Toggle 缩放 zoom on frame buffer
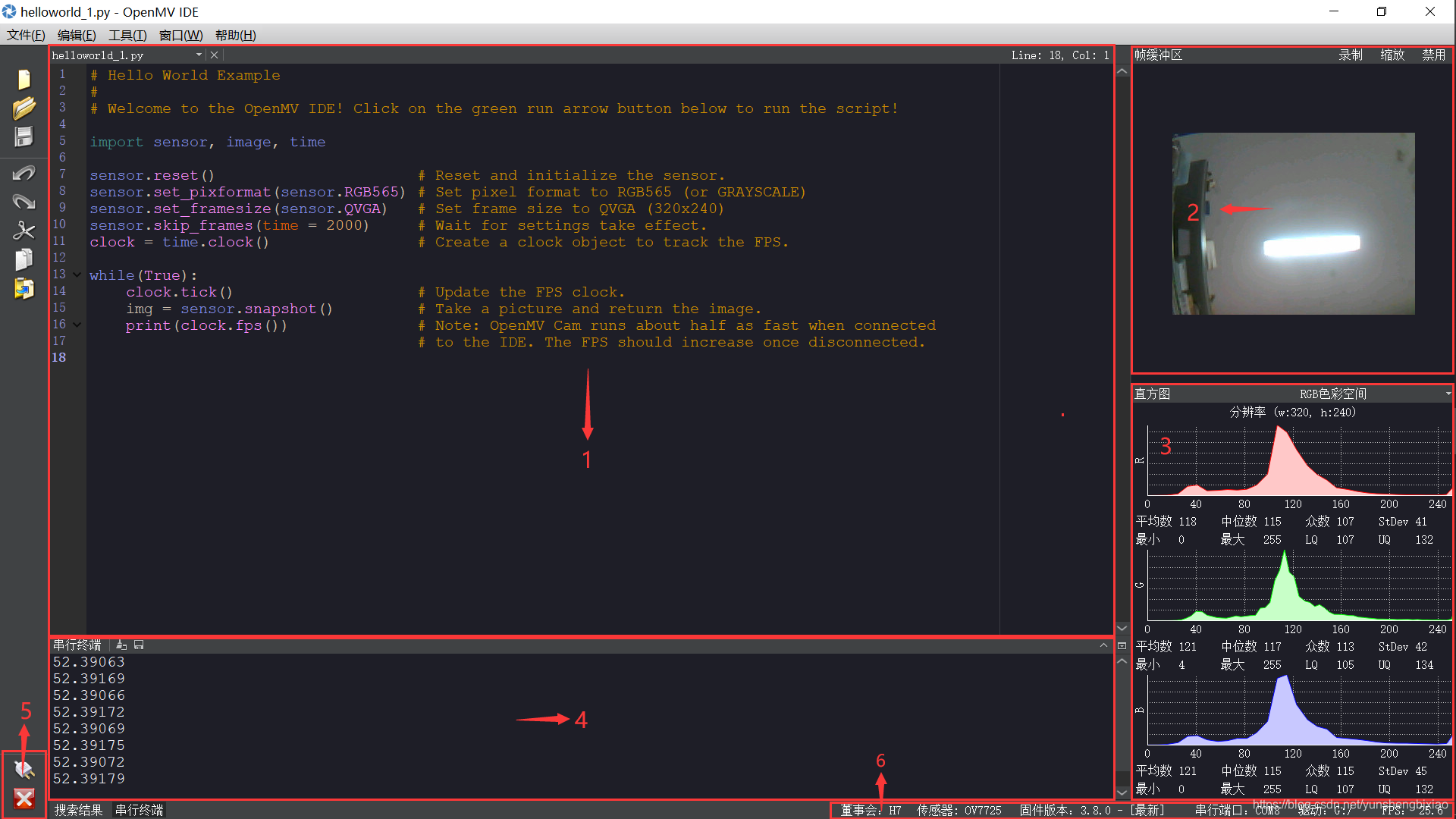The width and height of the screenshot is (1456, 819). coord(1392,55)
